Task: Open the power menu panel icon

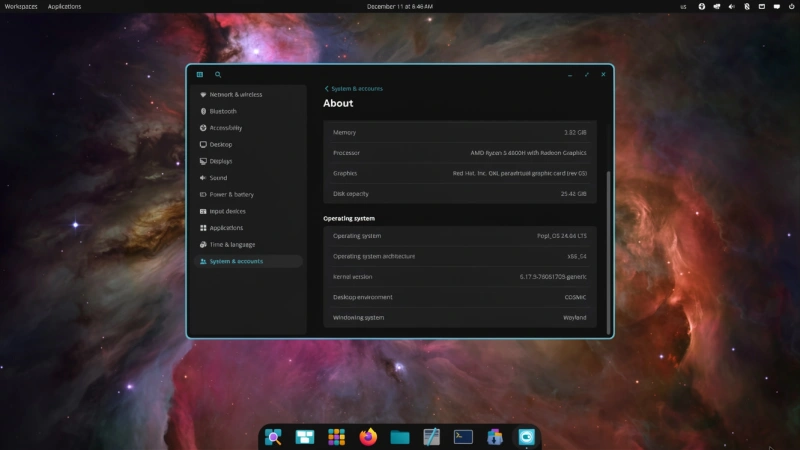Action: point(791,7)
